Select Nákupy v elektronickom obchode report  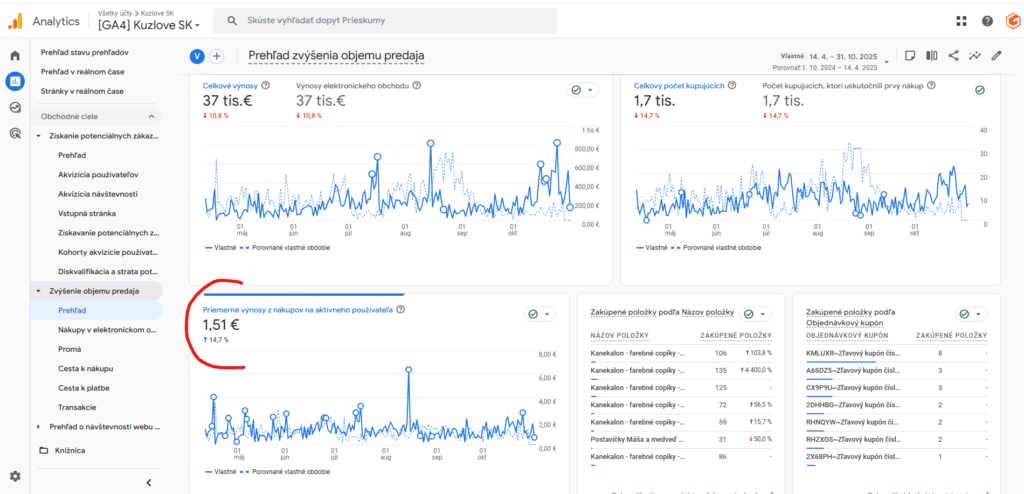tap(108, 330)
